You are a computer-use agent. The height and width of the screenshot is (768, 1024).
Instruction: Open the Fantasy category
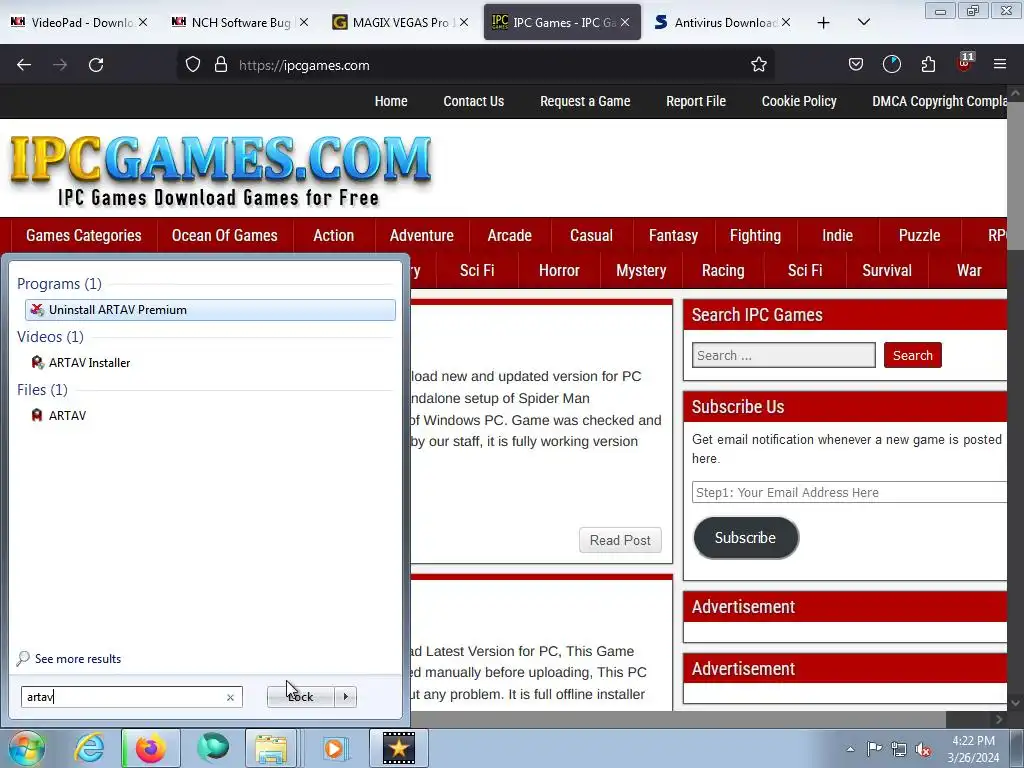[x=673, y=235]
